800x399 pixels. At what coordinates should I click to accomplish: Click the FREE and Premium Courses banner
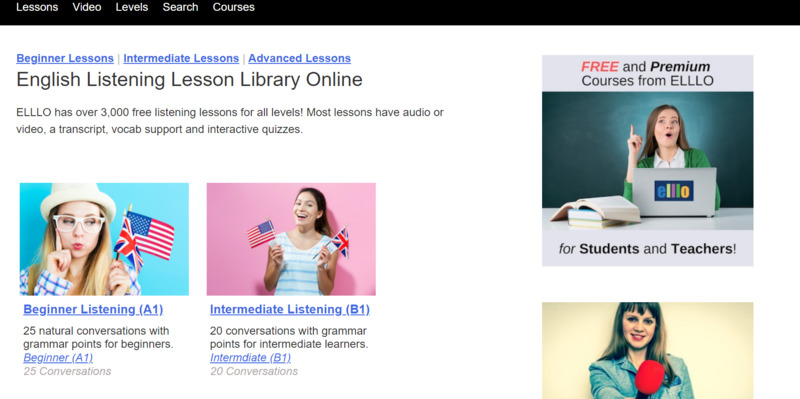[x=647, y=161]
